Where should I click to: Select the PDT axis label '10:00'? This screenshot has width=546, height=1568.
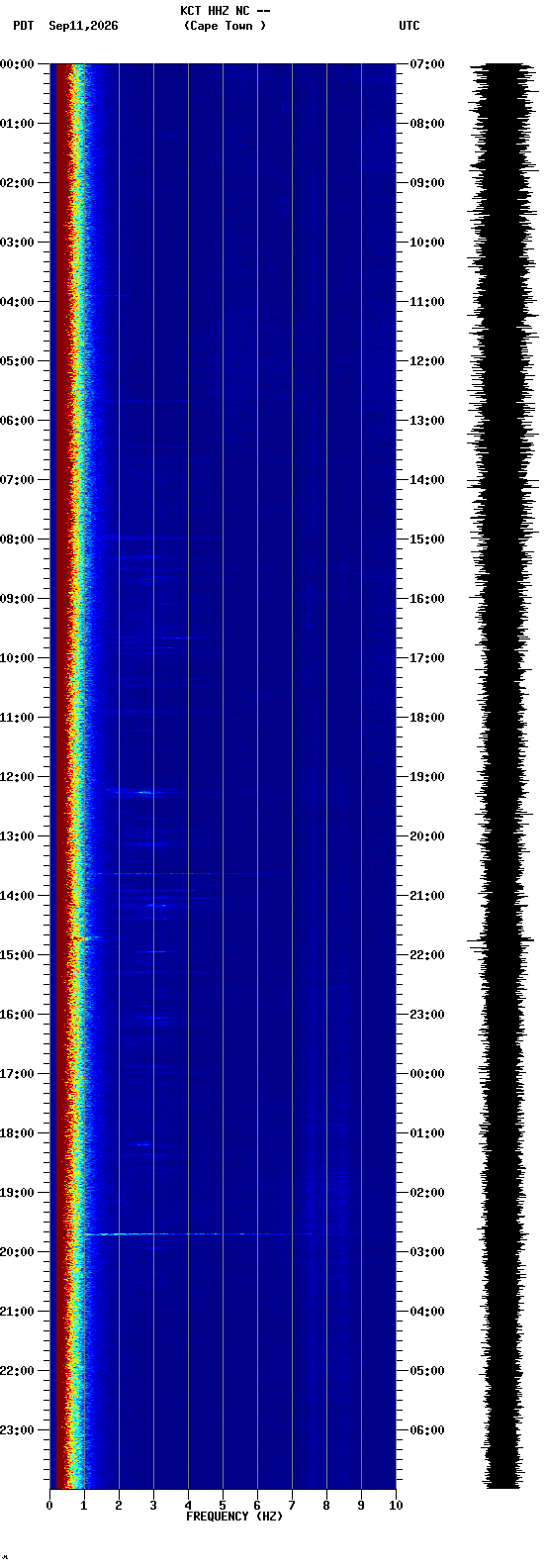18,658
